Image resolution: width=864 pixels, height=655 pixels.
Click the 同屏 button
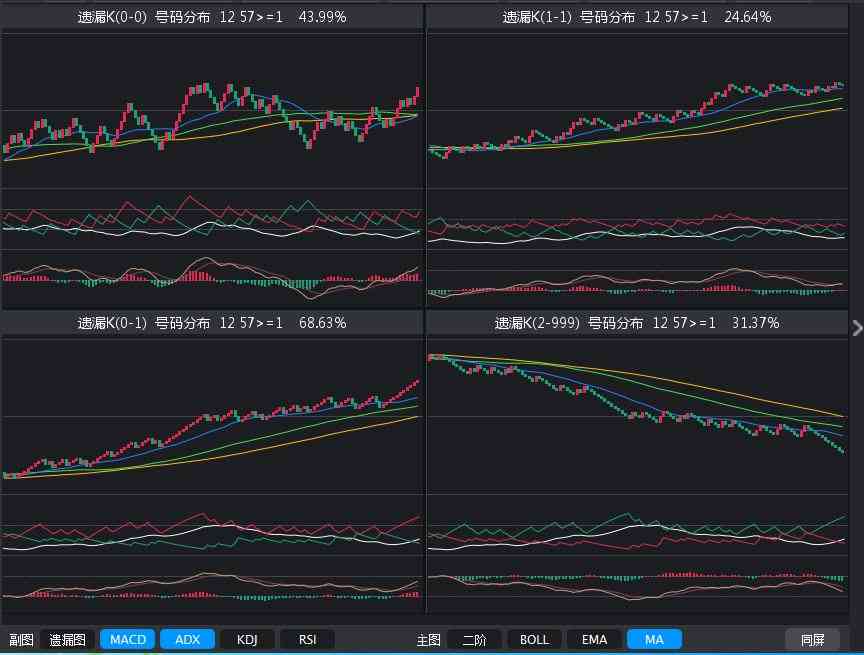click(x=812, y=640)
